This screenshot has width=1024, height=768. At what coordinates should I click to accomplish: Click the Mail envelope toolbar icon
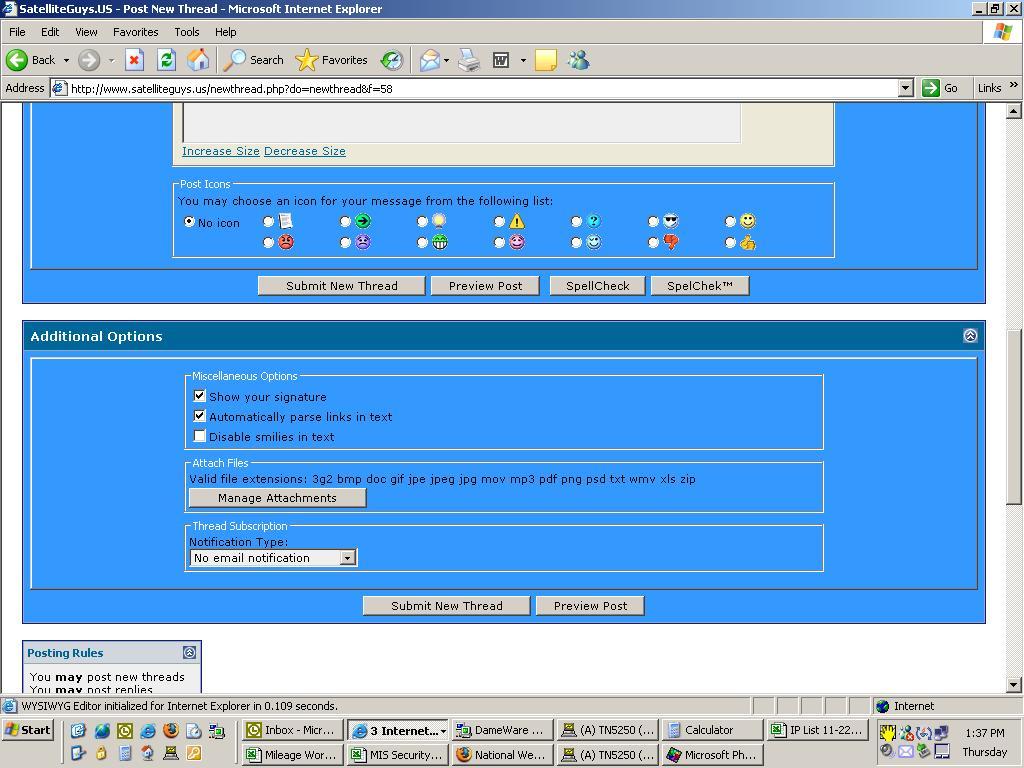pyautogui.click(x=430, y=60)
